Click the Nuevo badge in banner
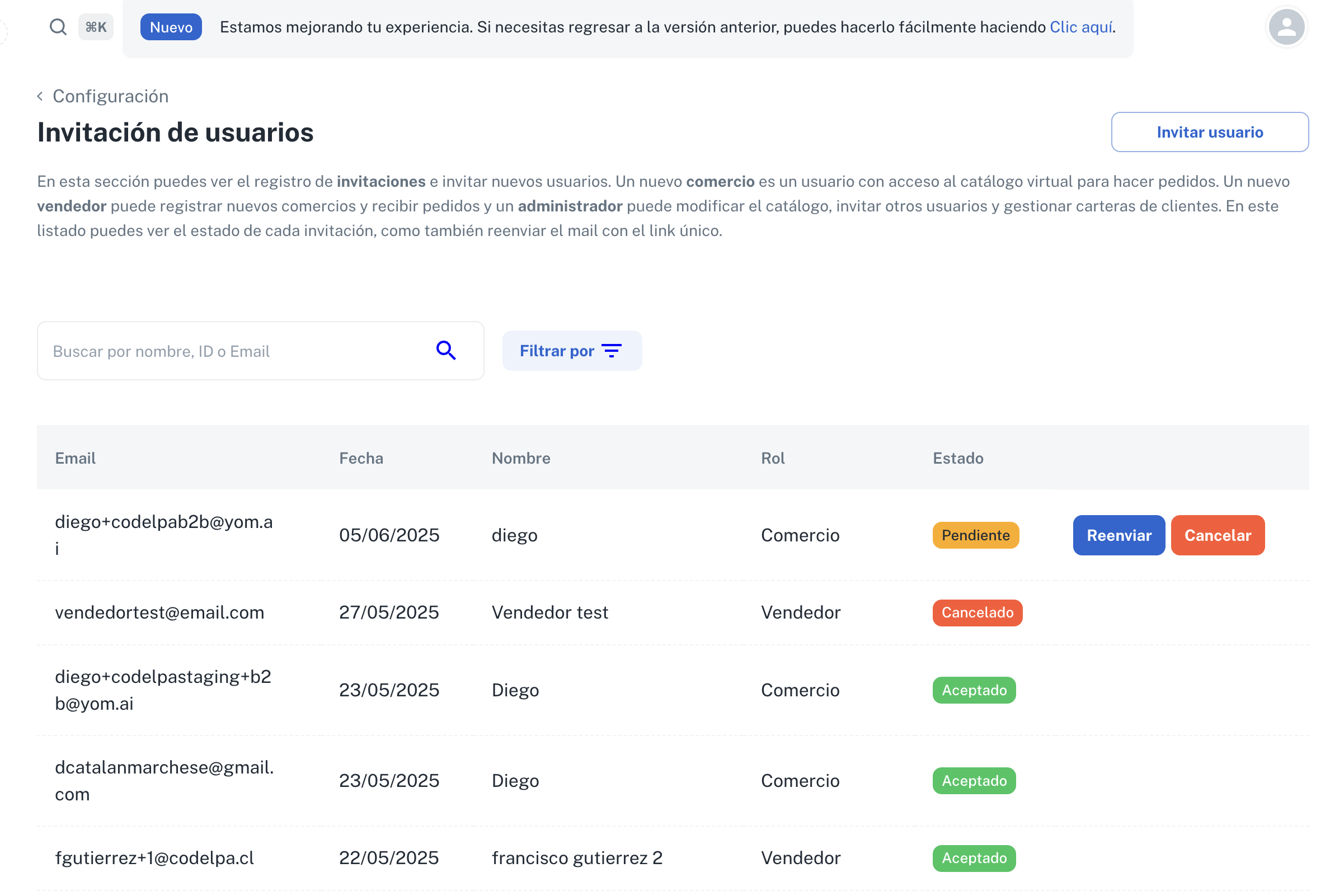The height and width of the screenshot is (896, 1344). tap(171, 27)
